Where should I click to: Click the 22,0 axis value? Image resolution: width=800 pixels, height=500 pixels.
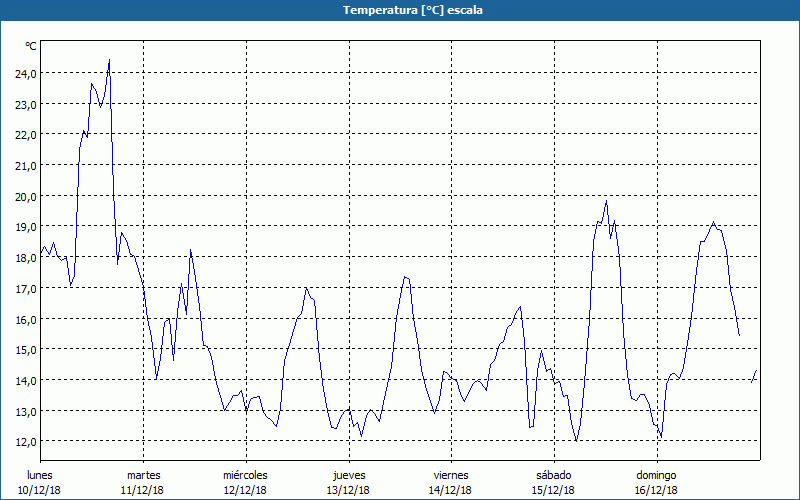pos(26,135)
